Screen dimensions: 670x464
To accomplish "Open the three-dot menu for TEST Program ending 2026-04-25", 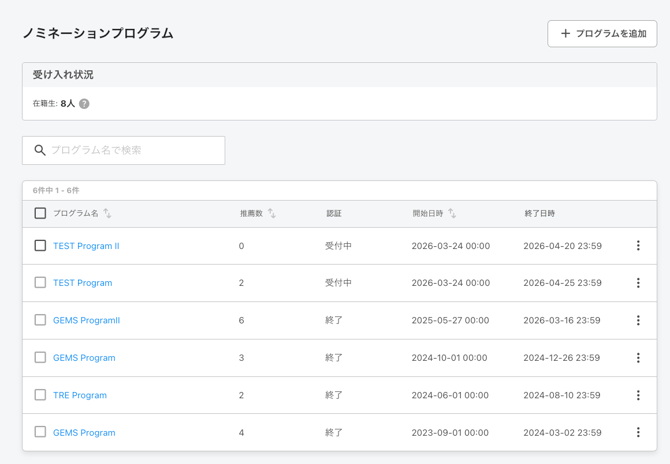I will pos(638,283).
